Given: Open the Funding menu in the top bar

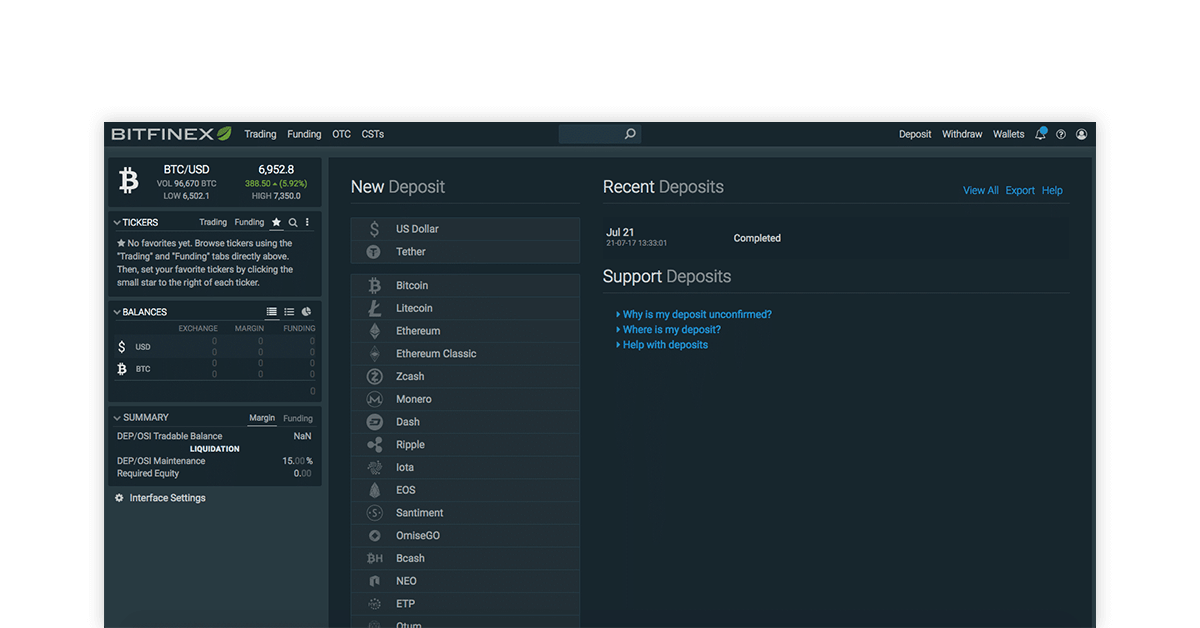Looking at the screenshot, I should coord(304,134).
